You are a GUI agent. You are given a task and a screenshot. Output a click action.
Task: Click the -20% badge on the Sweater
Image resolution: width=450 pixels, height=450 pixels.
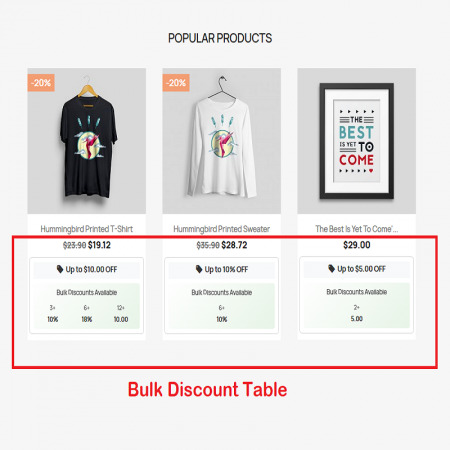(x=176, y=83)
